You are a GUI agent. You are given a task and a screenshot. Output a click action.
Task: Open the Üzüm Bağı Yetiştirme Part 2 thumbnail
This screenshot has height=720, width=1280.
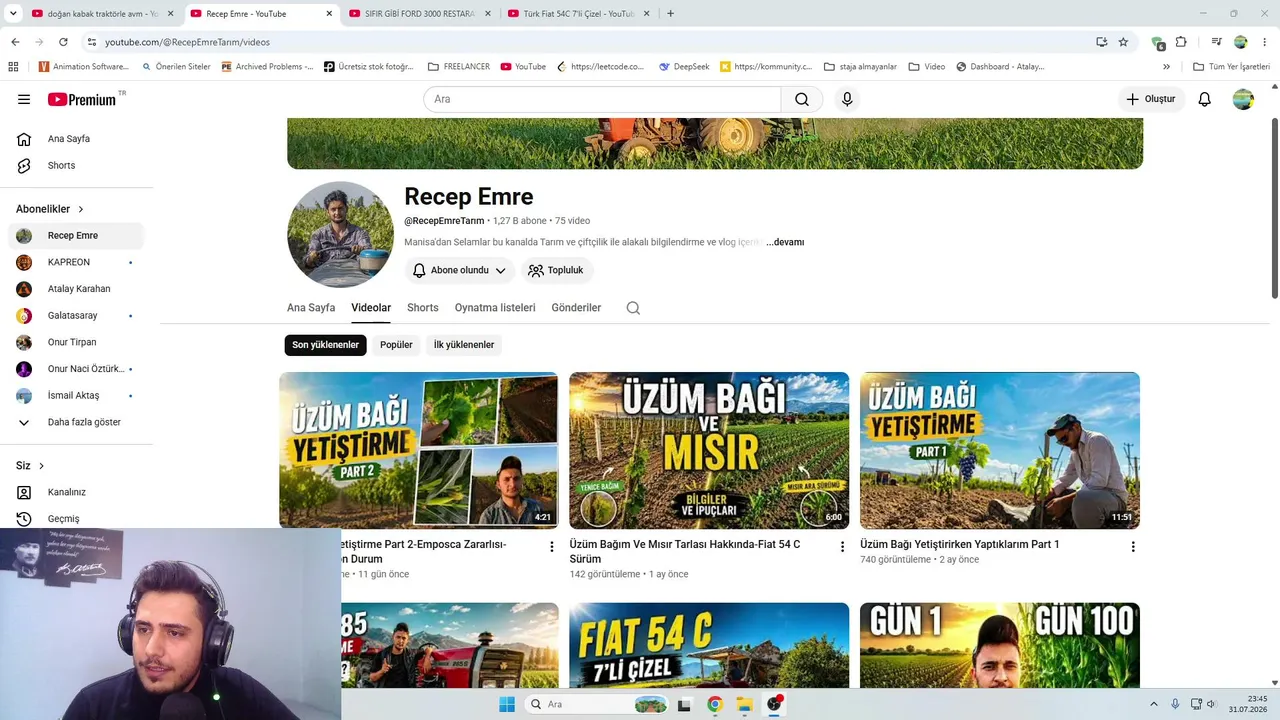(x=419, y=450)
